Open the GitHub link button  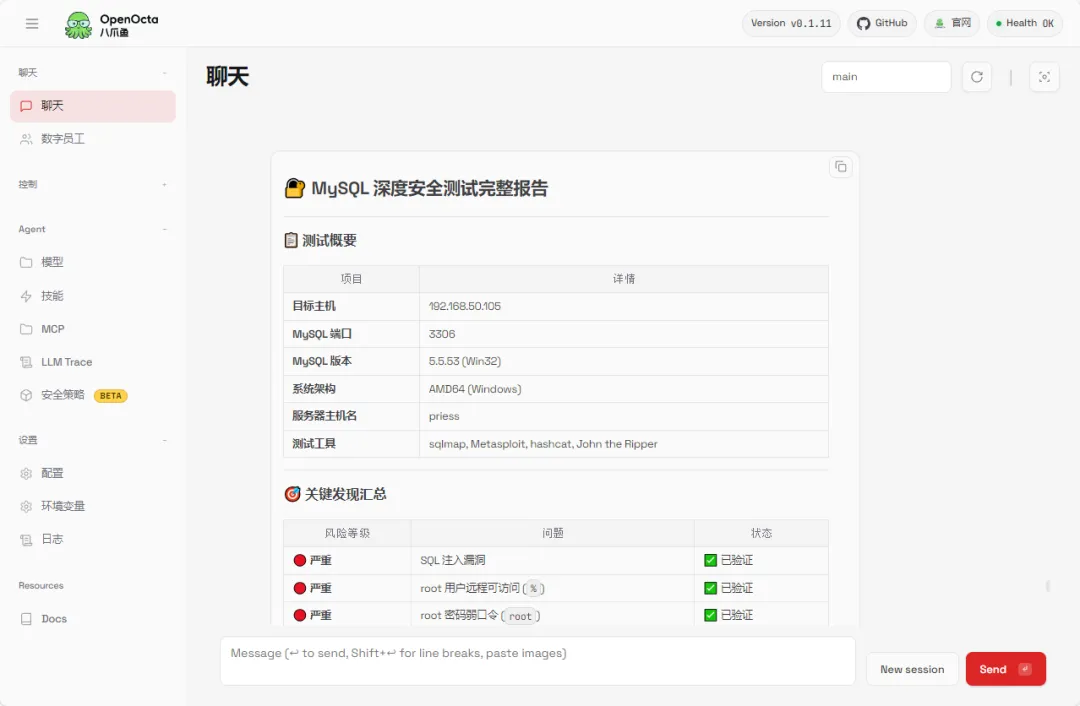882,23
